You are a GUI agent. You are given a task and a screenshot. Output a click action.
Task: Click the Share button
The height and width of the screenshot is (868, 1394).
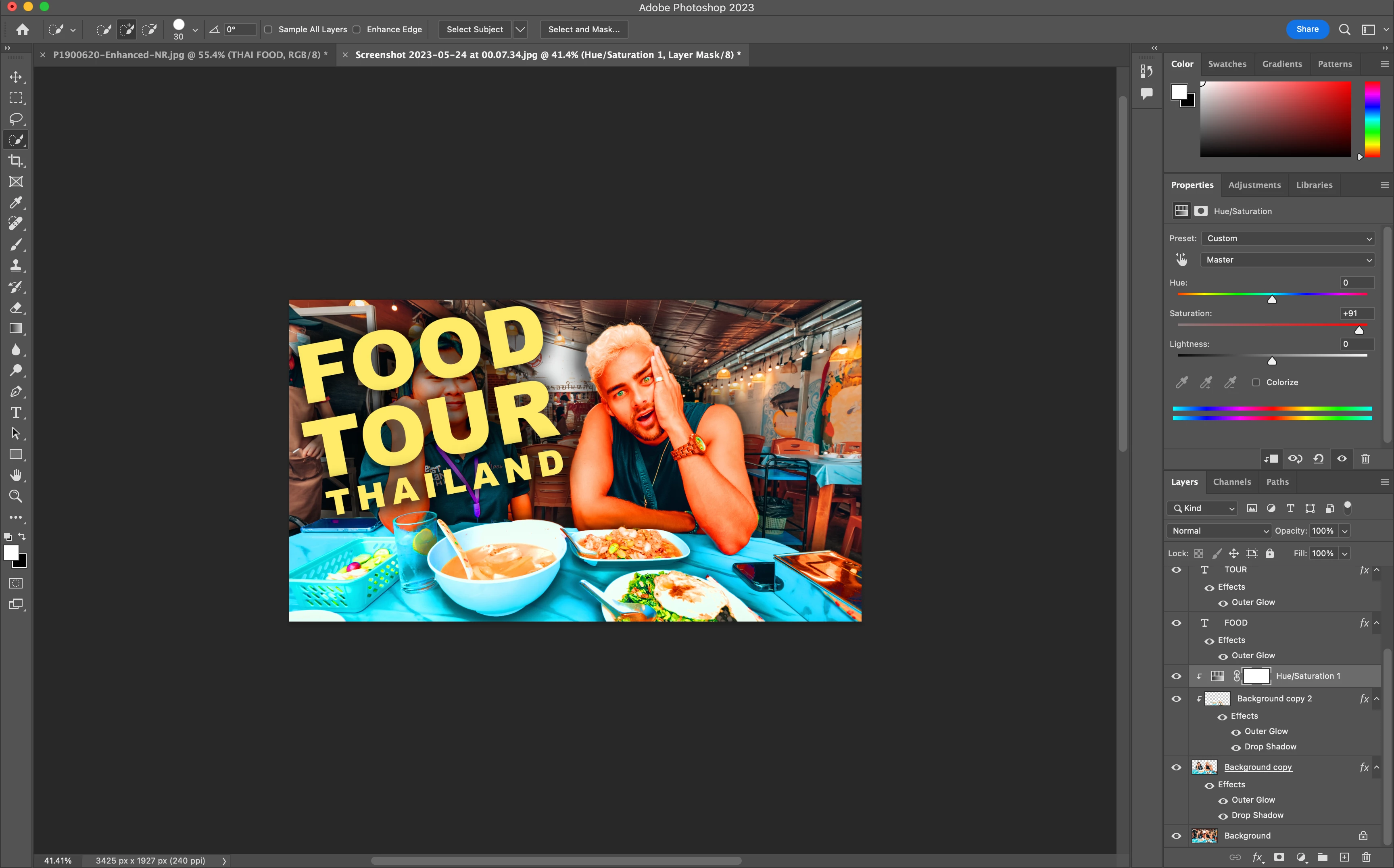click(x=1307, y=29)
